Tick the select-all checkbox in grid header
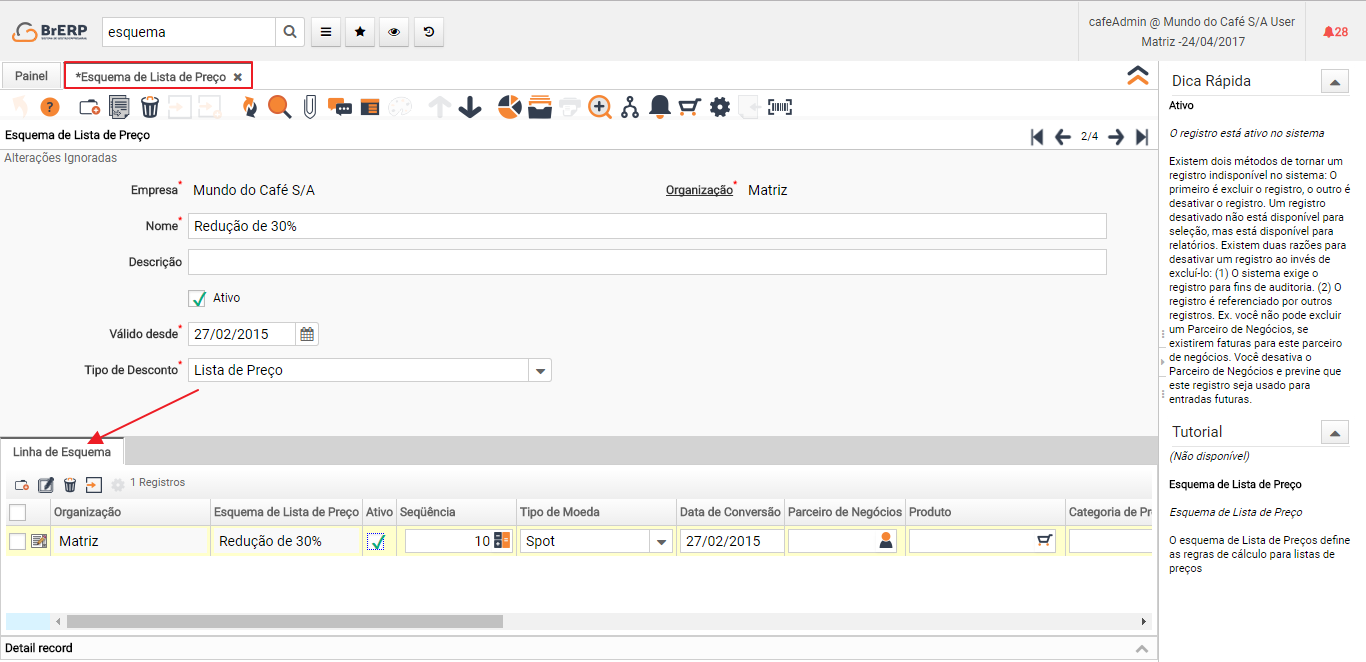 [x=18, y=512]
